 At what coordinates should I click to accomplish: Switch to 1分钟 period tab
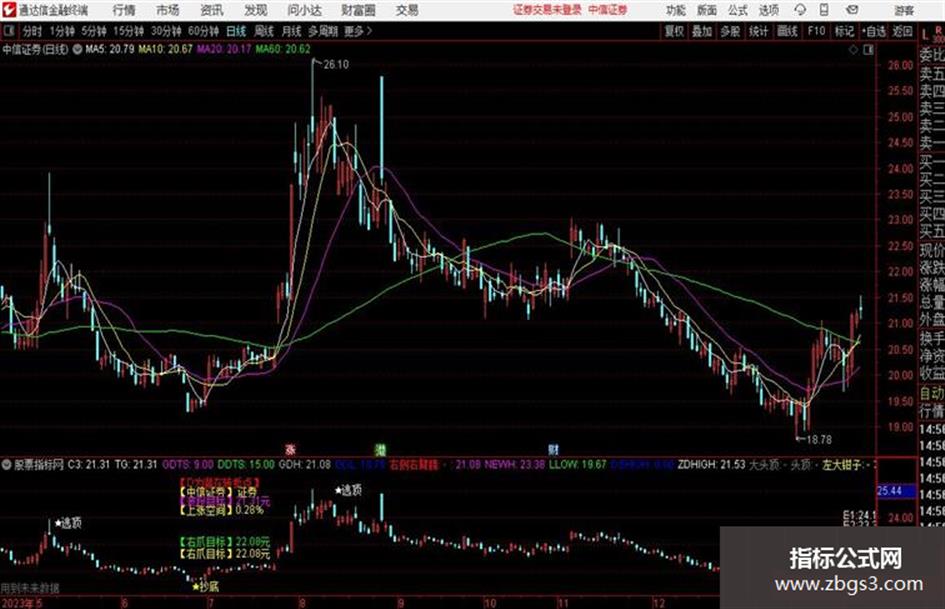click(x=61, y=31)
